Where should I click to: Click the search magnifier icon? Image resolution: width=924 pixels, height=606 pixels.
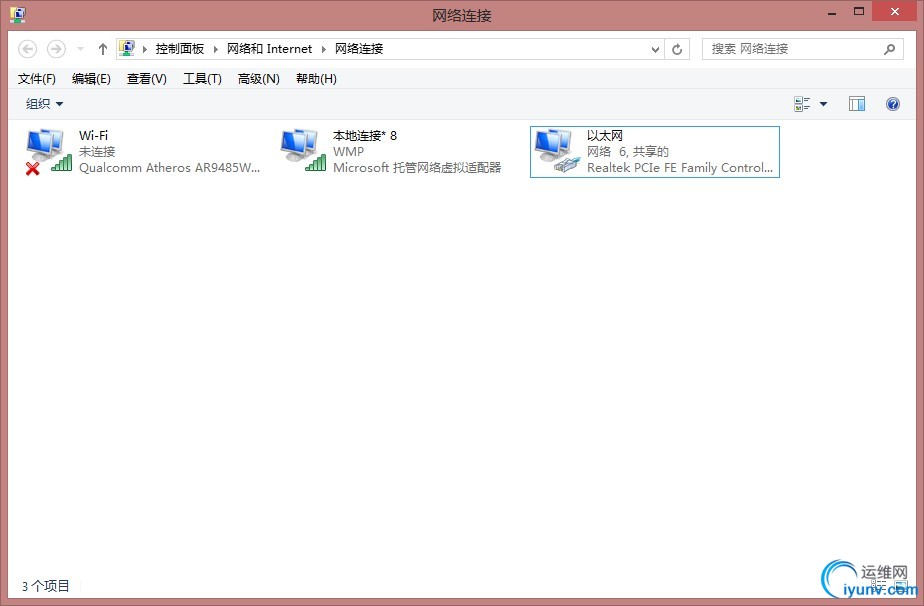[889, 49]
